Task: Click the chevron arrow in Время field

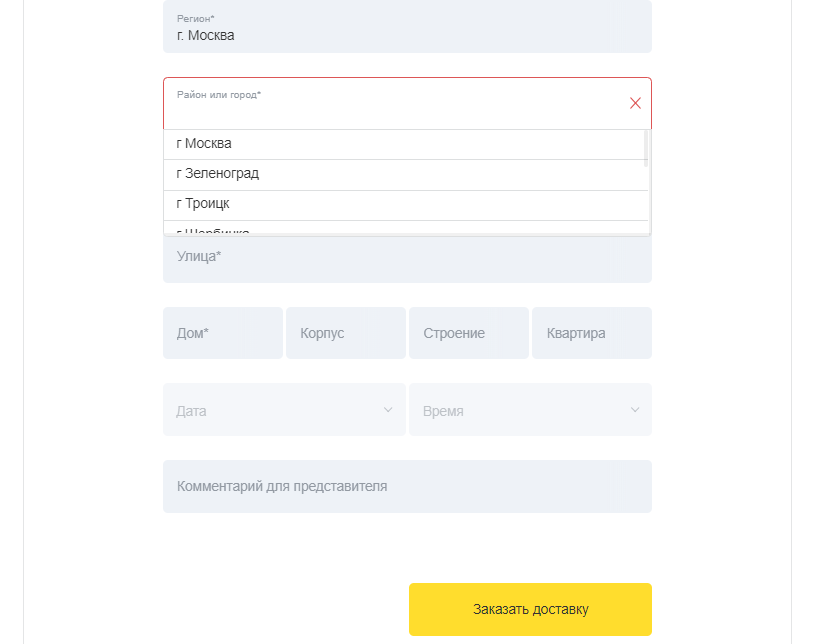Action: tap(635, 410)
